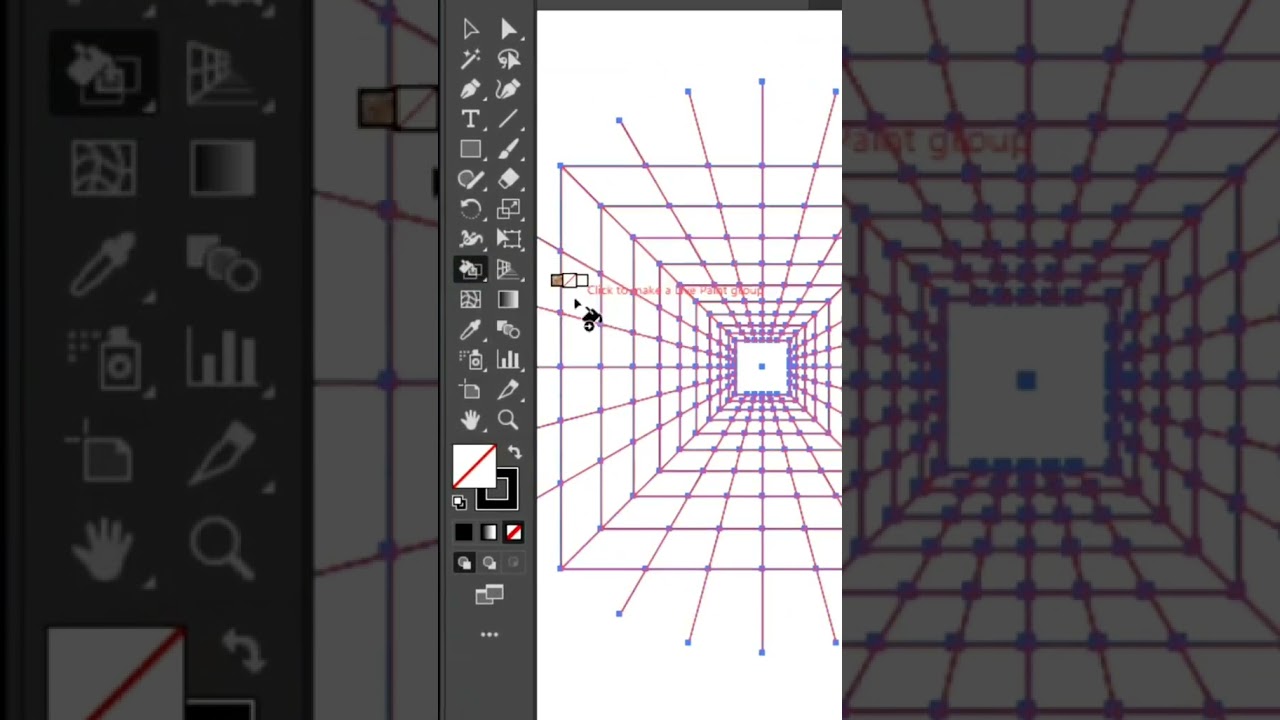Select the Direct Selection tool
The width and height of the screenshot is (1280, 720).
(x=508, y=30)
